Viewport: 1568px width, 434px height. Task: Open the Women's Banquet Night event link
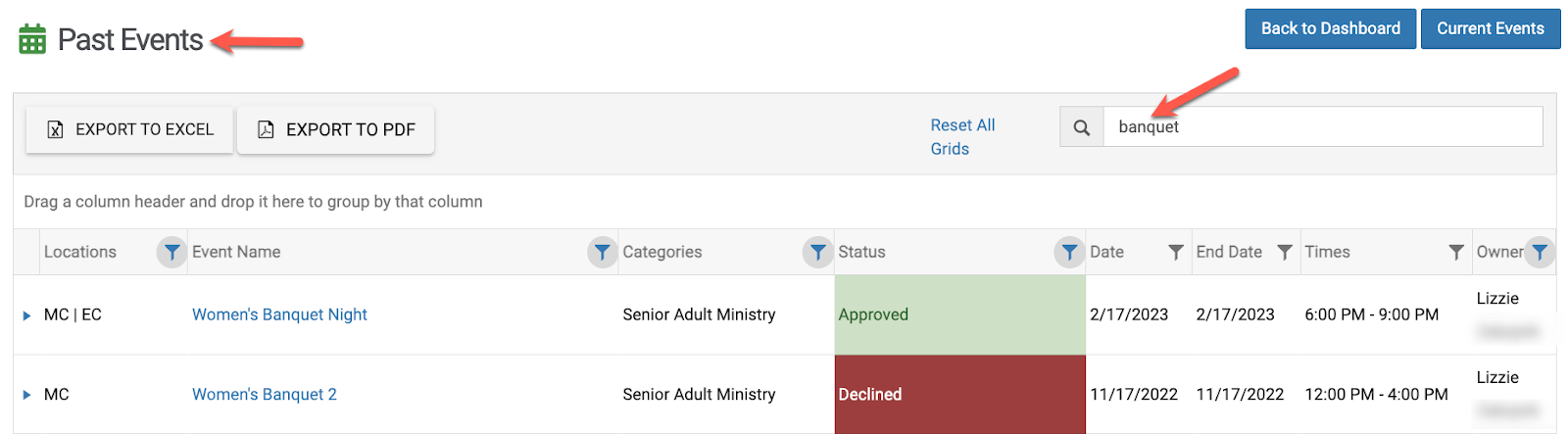[279, 314]
